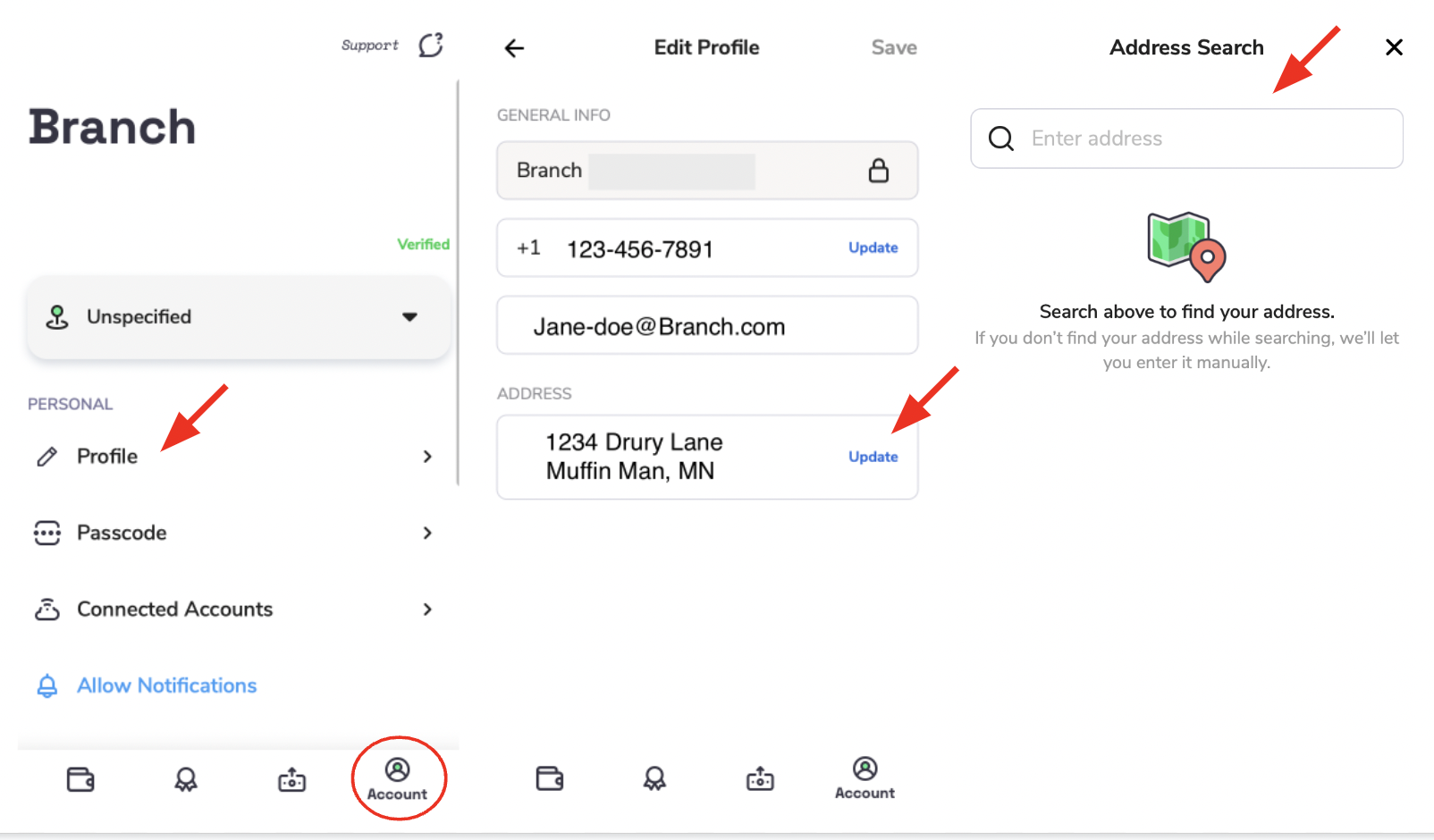Open the Account tab in the middle bottom bar

pyautogui.click(x=865, y=778)
